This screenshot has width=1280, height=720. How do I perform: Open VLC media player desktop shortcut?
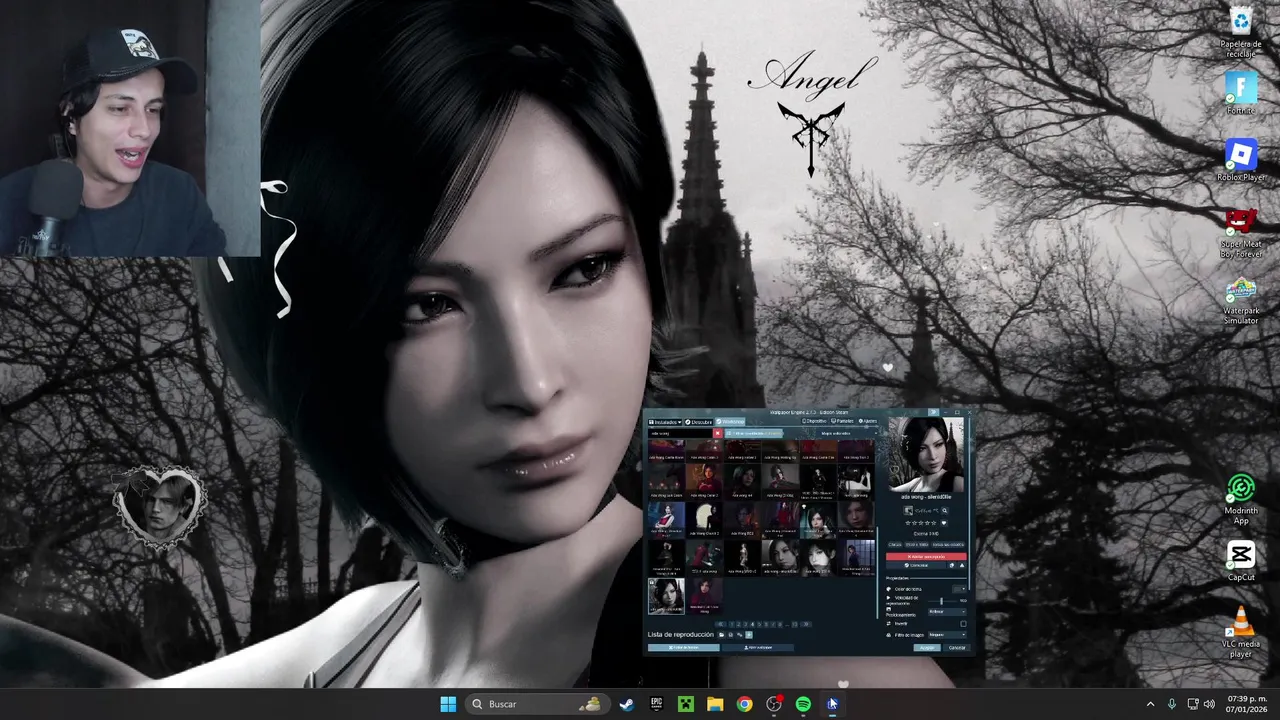(1241, 630)
